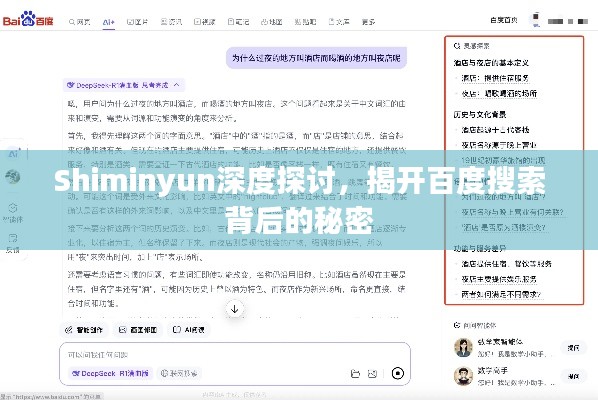Screen dimensions: 598x400
Task: Click the 提问 button beside 数学高手
Action: pyautogui.click(x=573, y=376)
